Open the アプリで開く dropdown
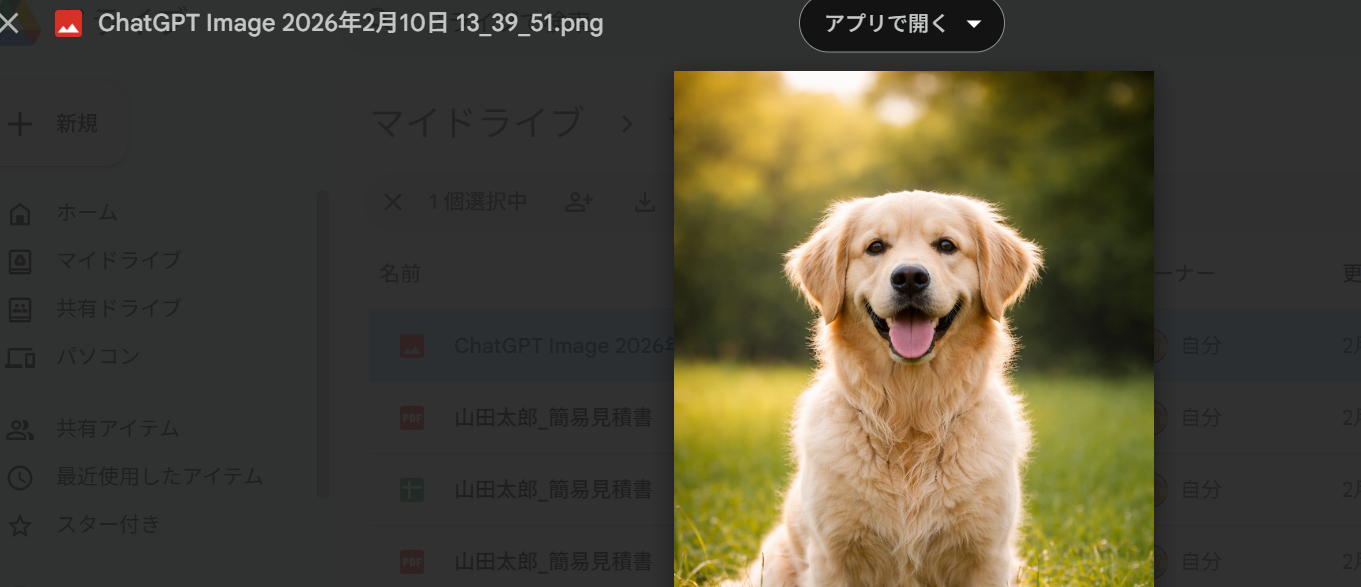Screen dimensions: 1361x587 (x=902, y=24)
